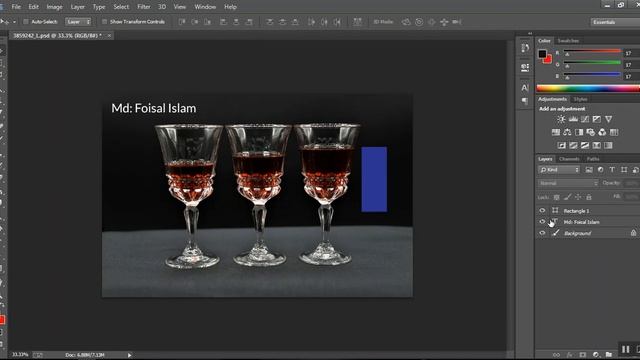Filter layers by type layers icon
640x360 pixels.
612,170
